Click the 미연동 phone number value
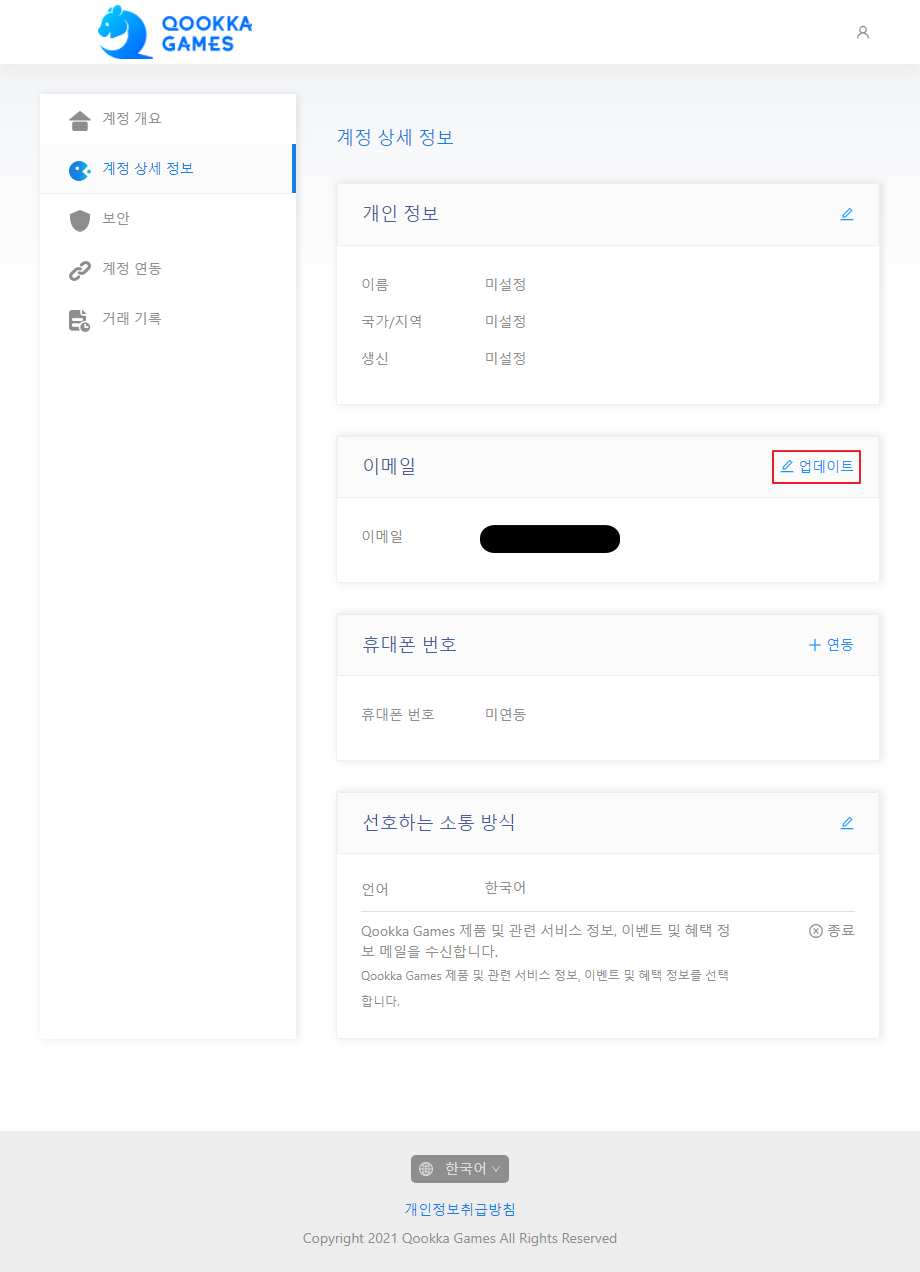Viewport: 920px width, 1272px height. click(x=506, y=714)
